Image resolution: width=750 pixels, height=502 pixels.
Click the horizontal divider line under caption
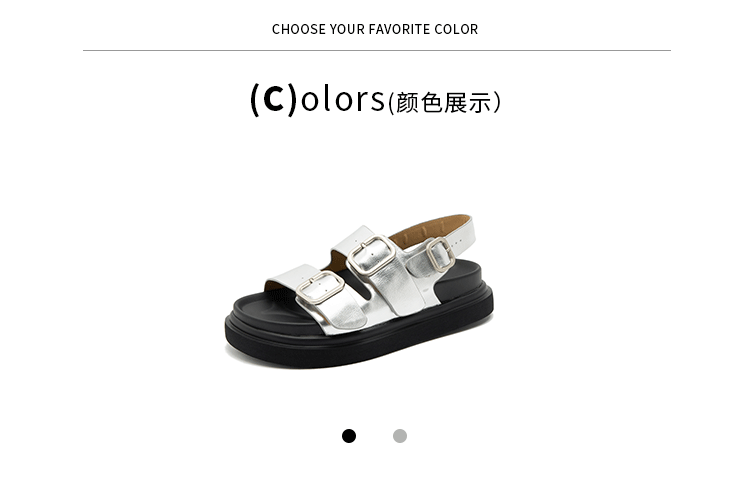[x=376, y=50]
